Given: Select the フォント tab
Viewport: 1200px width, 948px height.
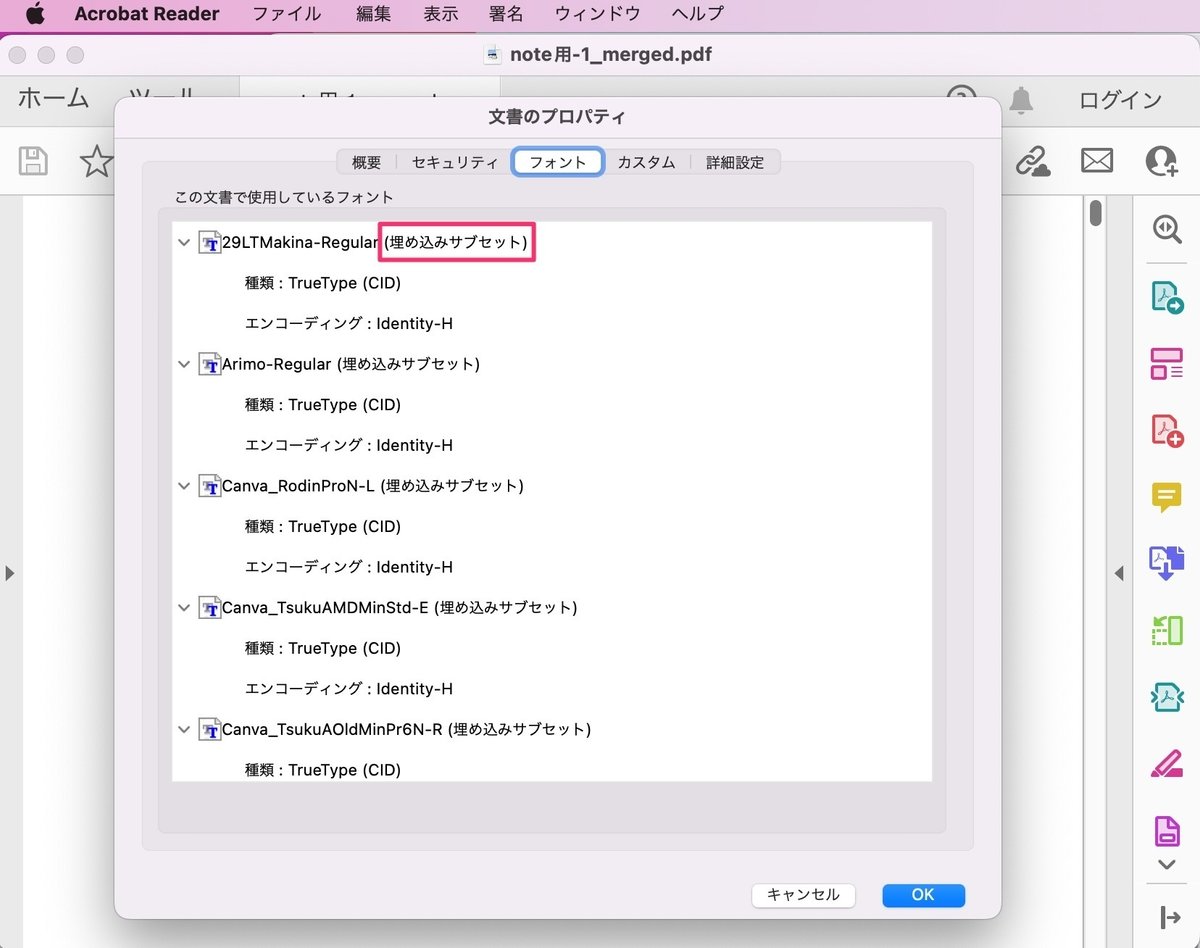Looking at the screenshot, I should 558,162.
